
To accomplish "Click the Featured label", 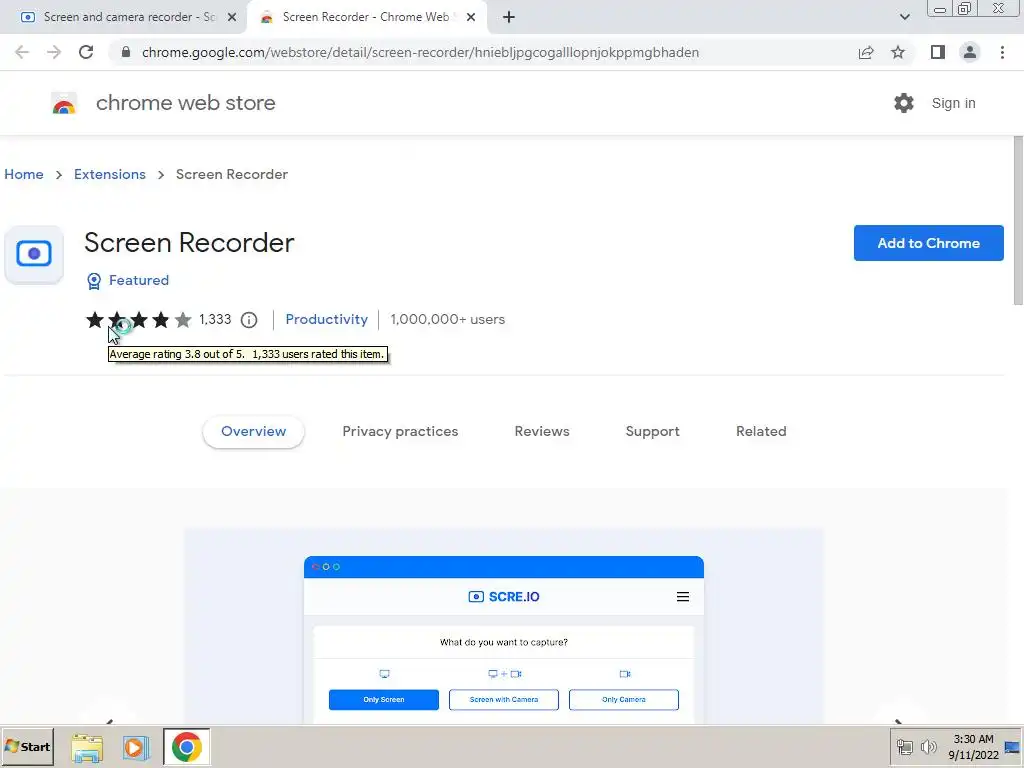I will 138,280.
